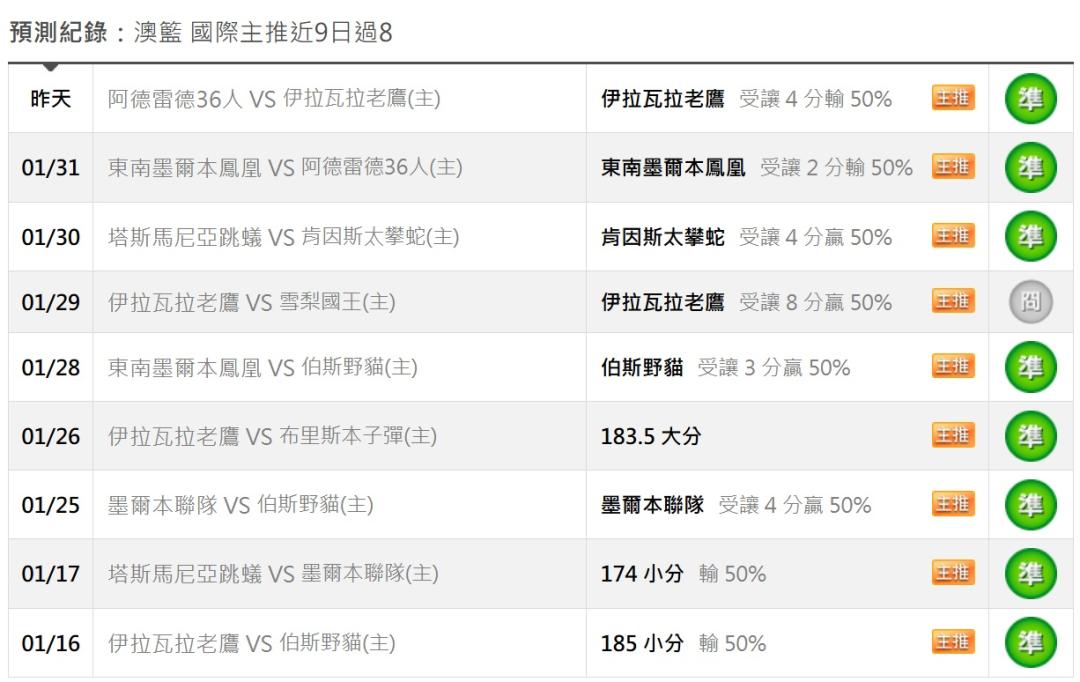Open the 東南墨爾本鳳凰 VS 阿德雷德36人 match
This screenshot has width=1080, height=682.
coord(285,168)
